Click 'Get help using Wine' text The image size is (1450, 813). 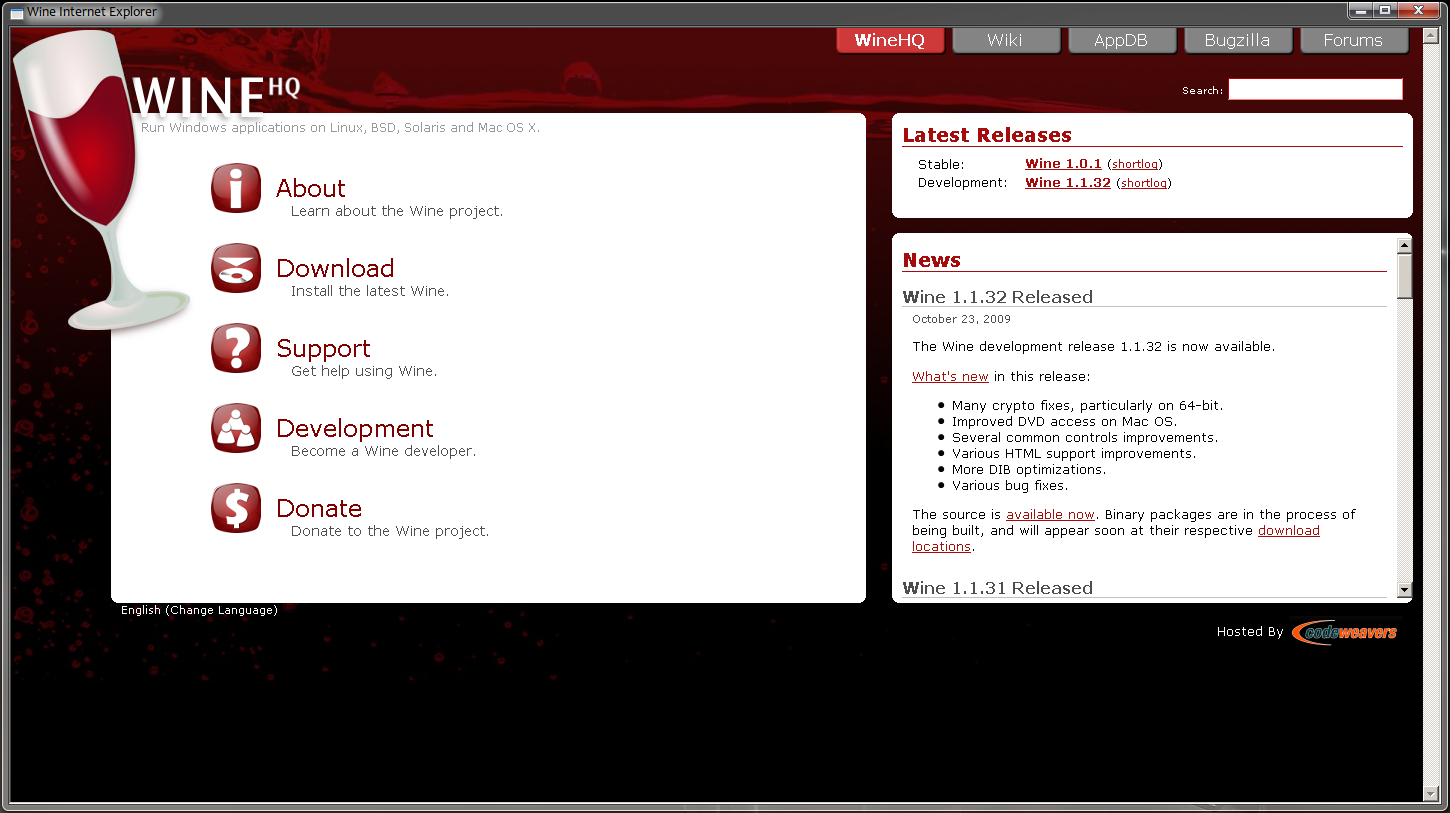[x=364, y=371]
